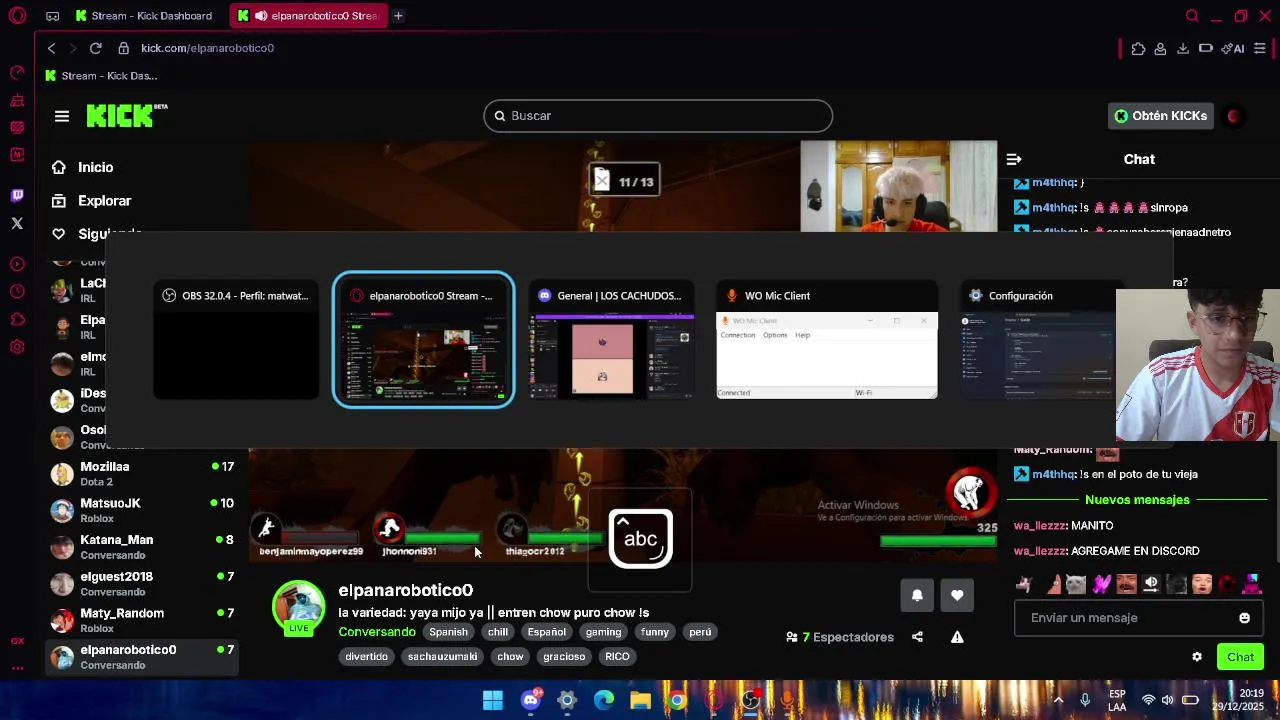This screenshot has width=1280, height=720.
Task: Switch to Stream - Kick Dashboard tab
Action: coord(145,16)
